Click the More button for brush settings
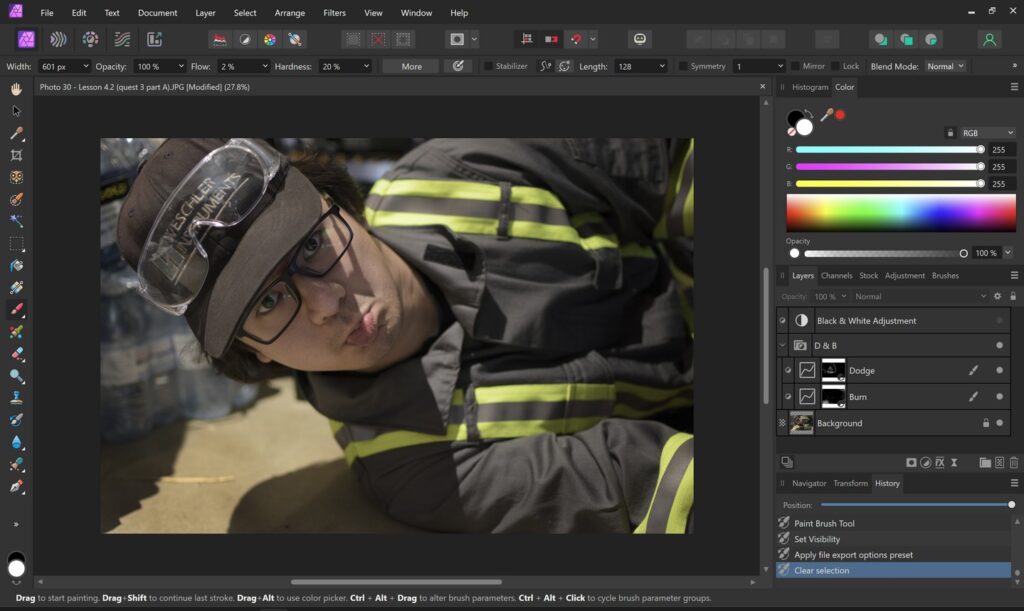The width and height of the screenshot is (1024, 611). coord(411,66)
